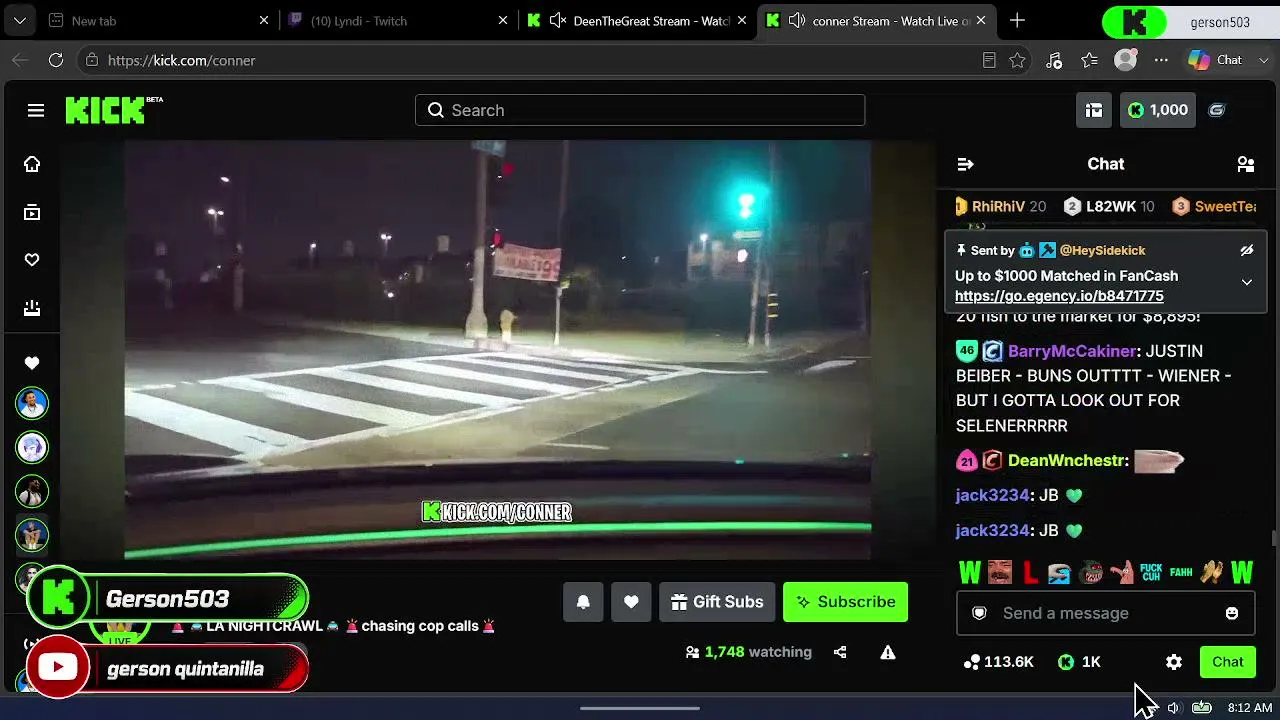Click the green Subscribe button

click(x=845, y=602)
